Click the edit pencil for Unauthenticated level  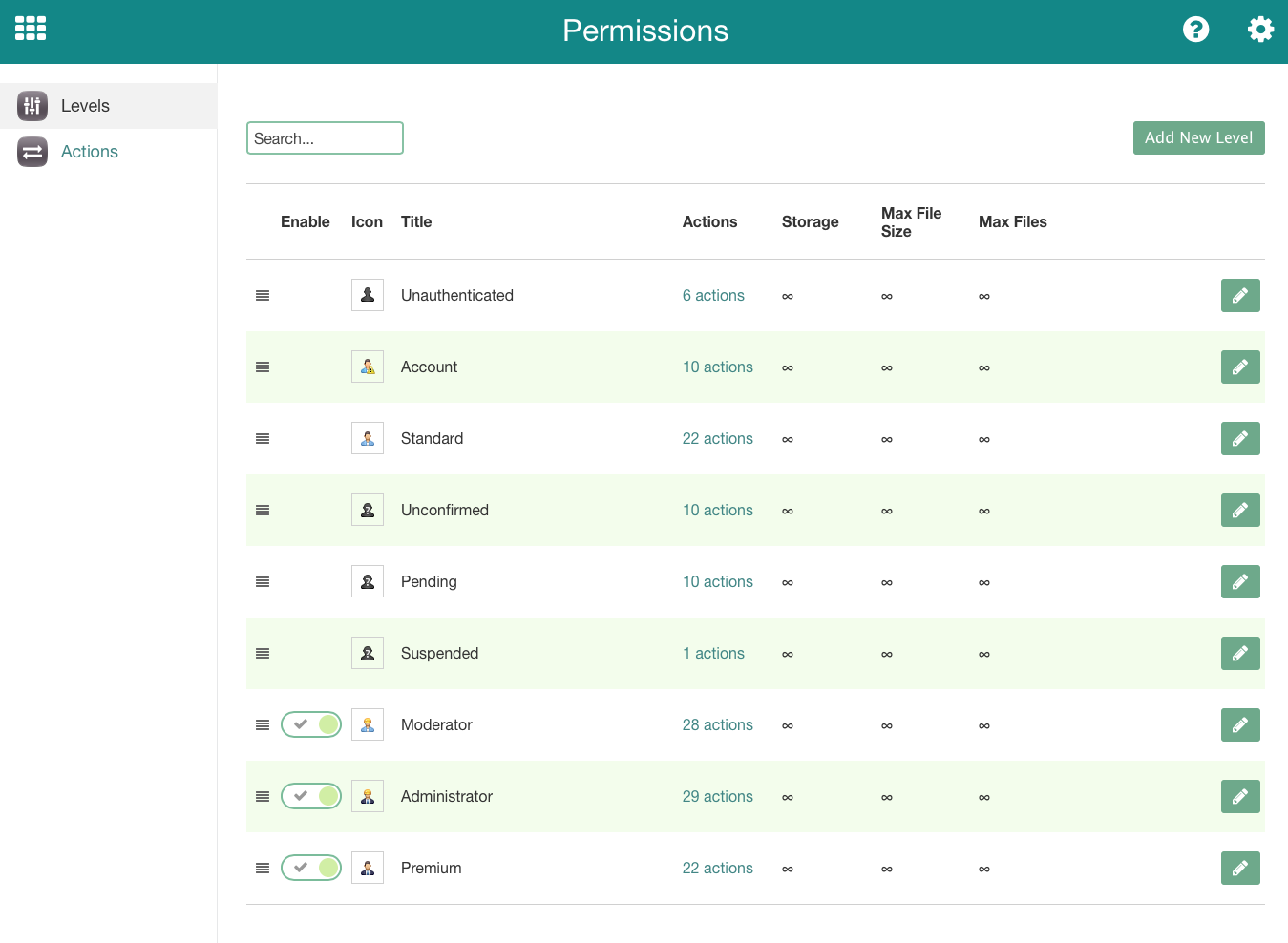[1239, 296]
